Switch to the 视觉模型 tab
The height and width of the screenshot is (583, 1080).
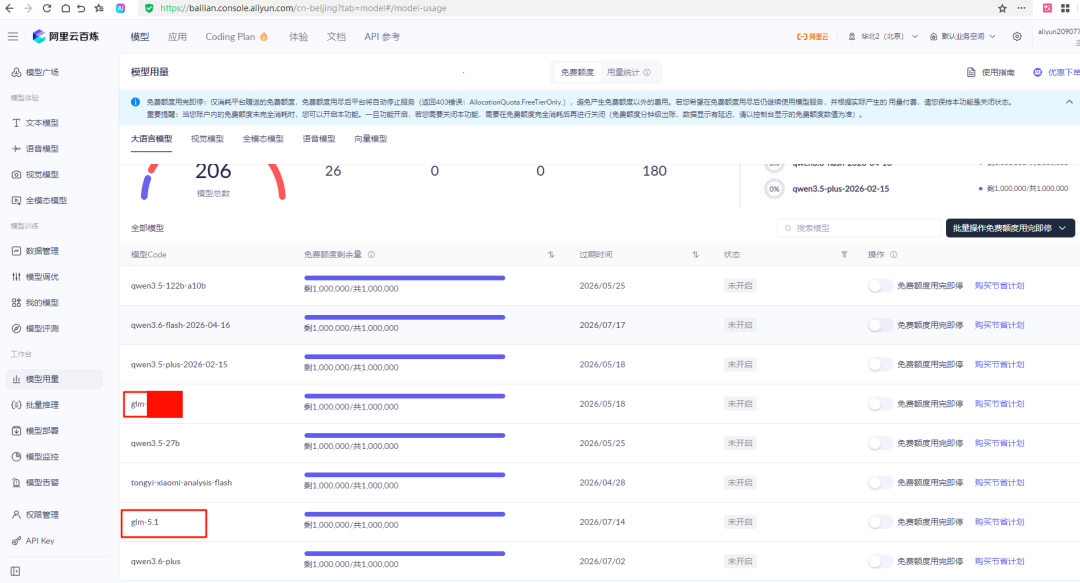[207, 139]
